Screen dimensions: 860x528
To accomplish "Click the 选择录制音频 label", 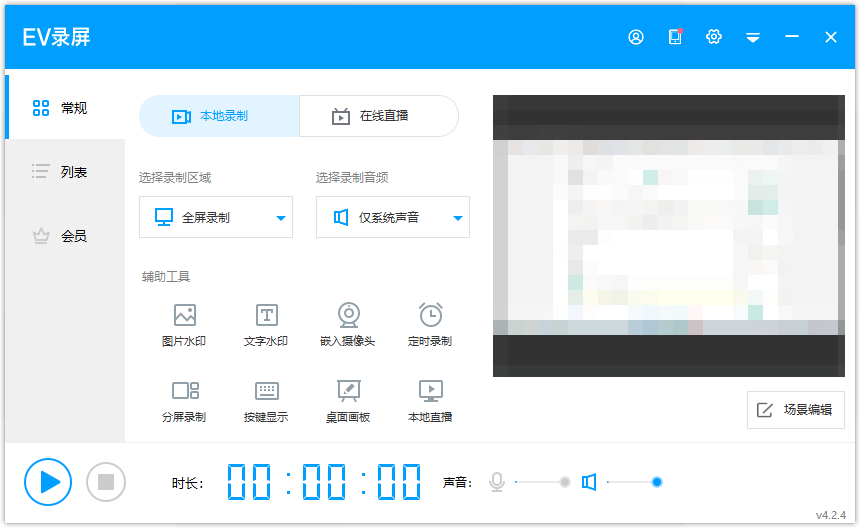I will (x=352, y=178).
